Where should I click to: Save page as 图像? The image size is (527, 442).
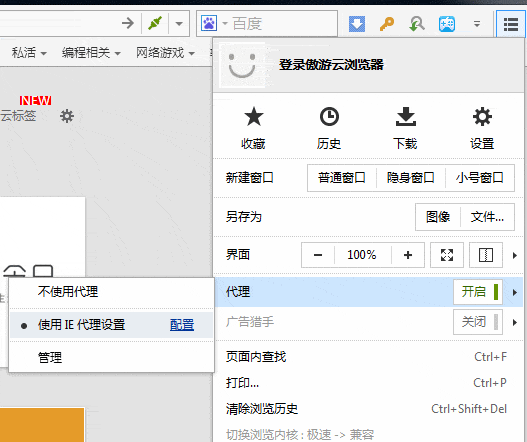(x=438, y=217)
